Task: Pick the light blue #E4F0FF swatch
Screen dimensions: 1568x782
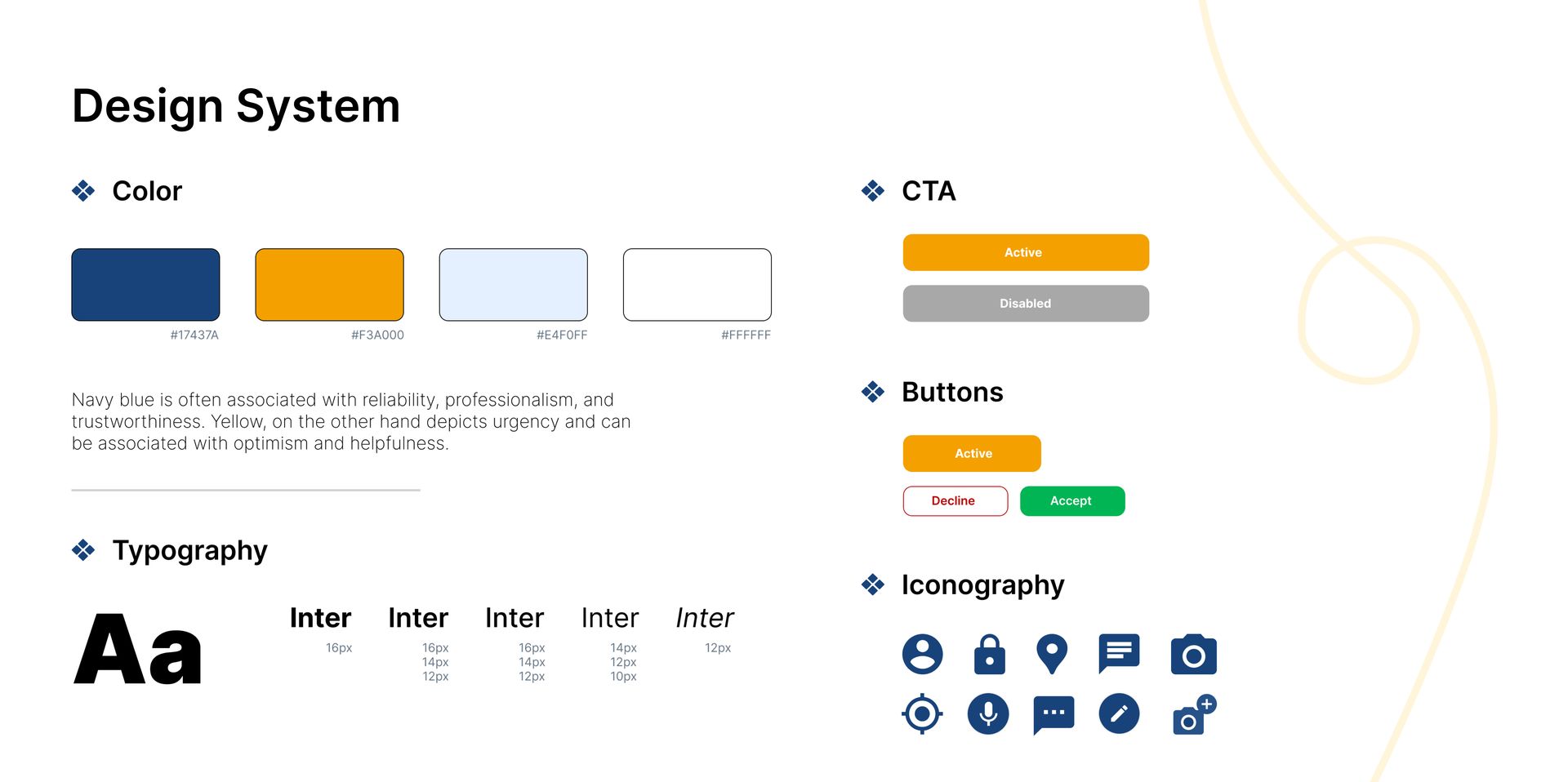Action: [x=514, y=285]
